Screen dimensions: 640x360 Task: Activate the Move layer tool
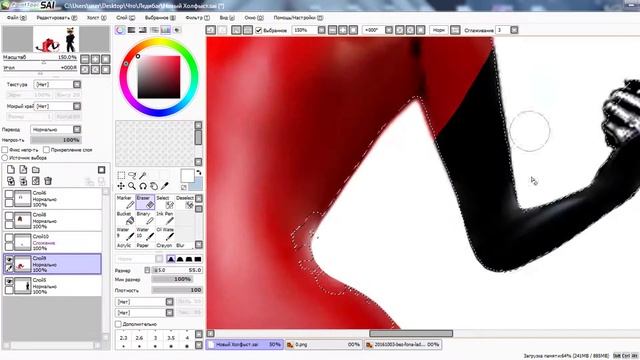(121, 186)
